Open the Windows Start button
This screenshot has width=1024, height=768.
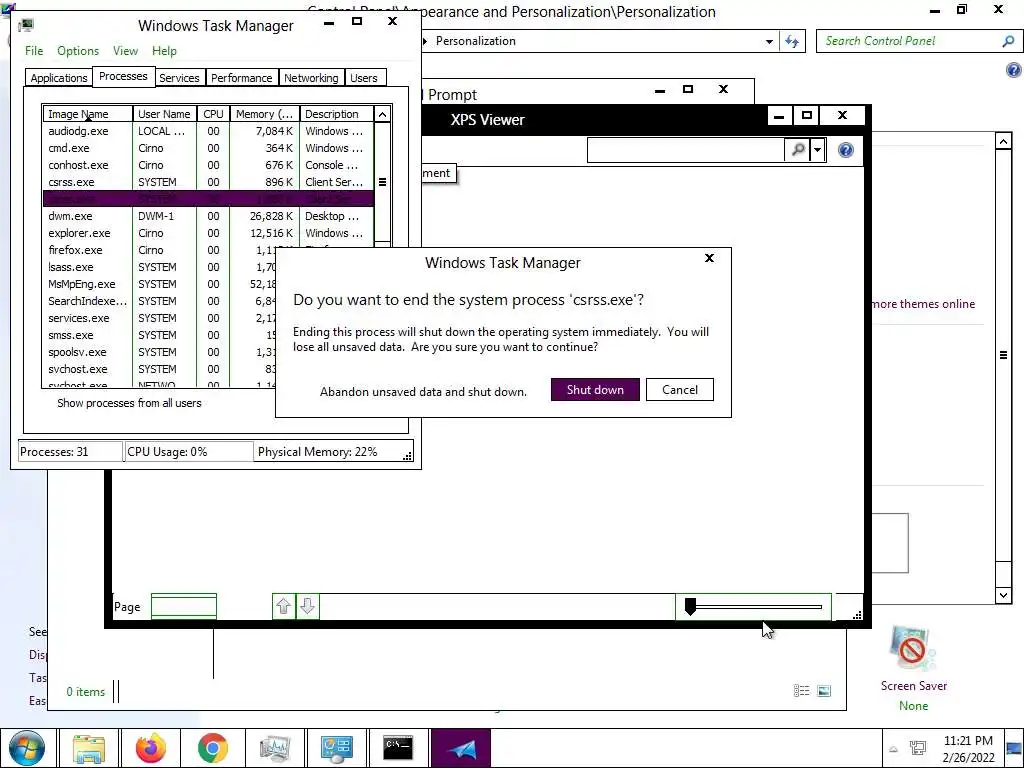click(x=26, y=748)
